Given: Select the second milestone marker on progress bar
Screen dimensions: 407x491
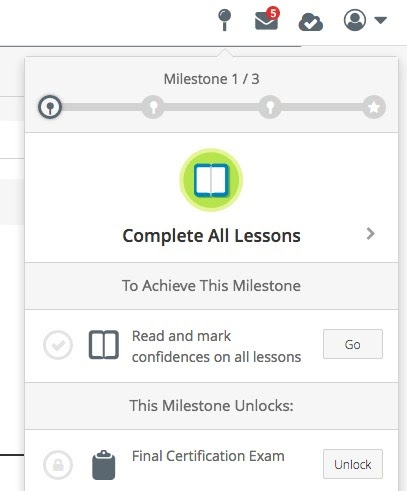Looking at the screenshot, I should 153,107.
